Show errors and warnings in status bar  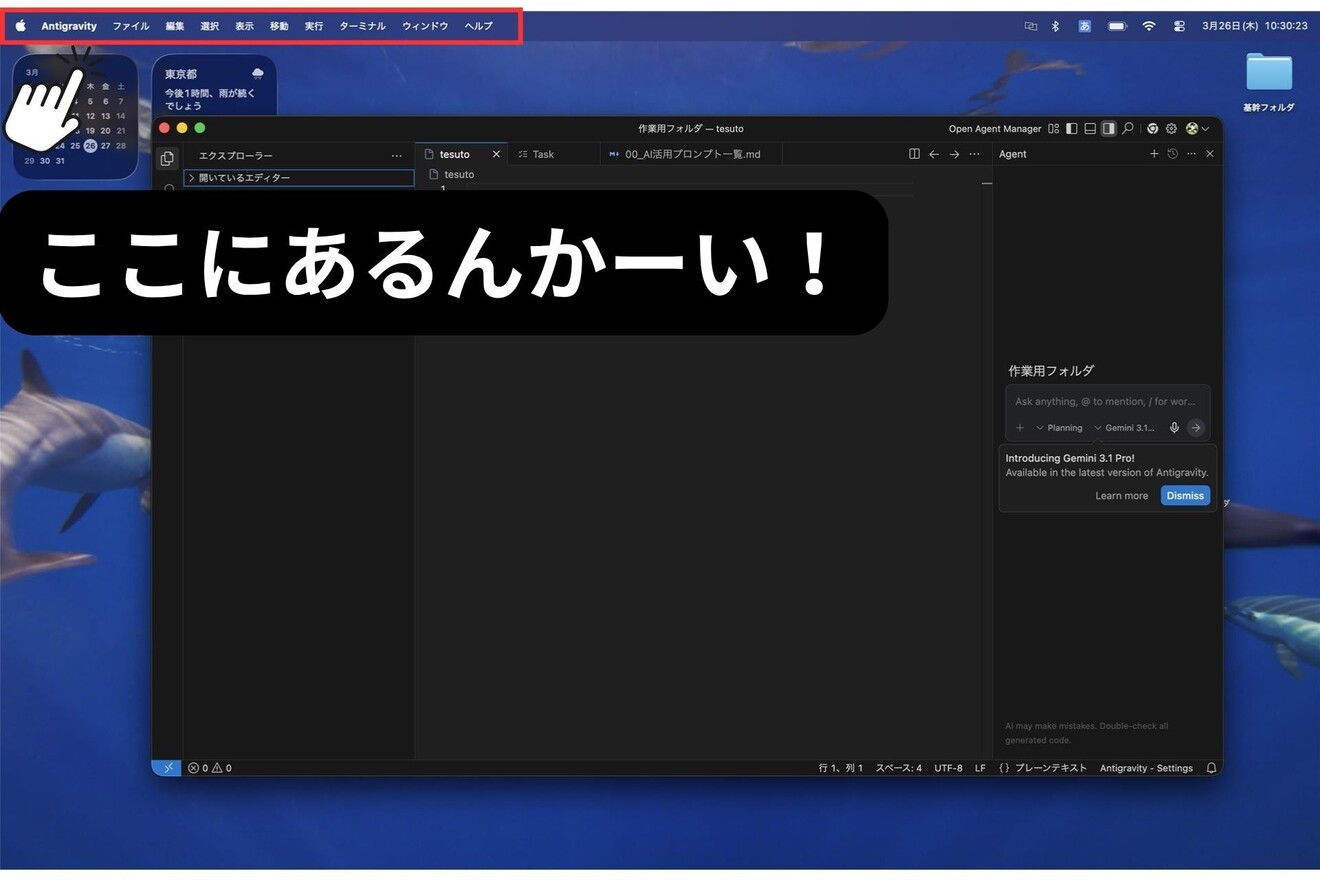(x=210, y=768)
